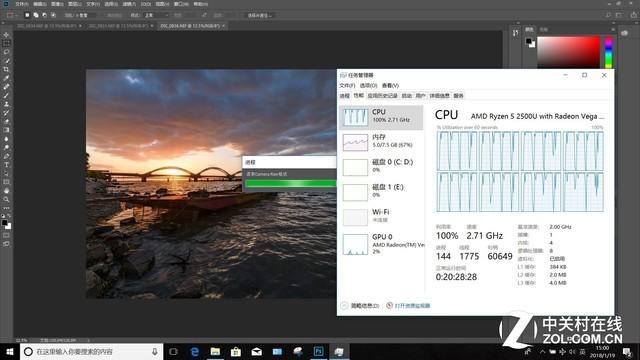
Task: Open the marquee Style dropdown
Action: [156, 15]
